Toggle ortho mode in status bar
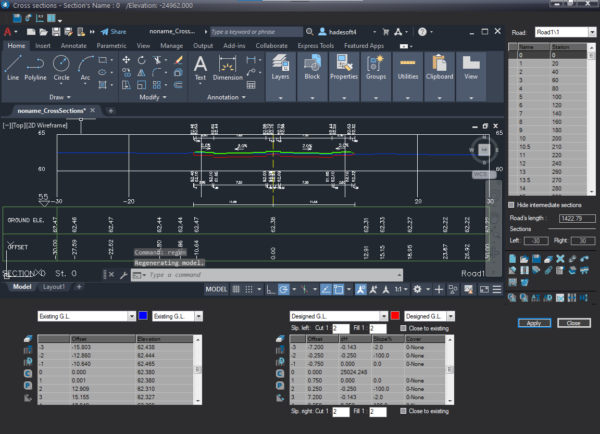 (271, 289)
